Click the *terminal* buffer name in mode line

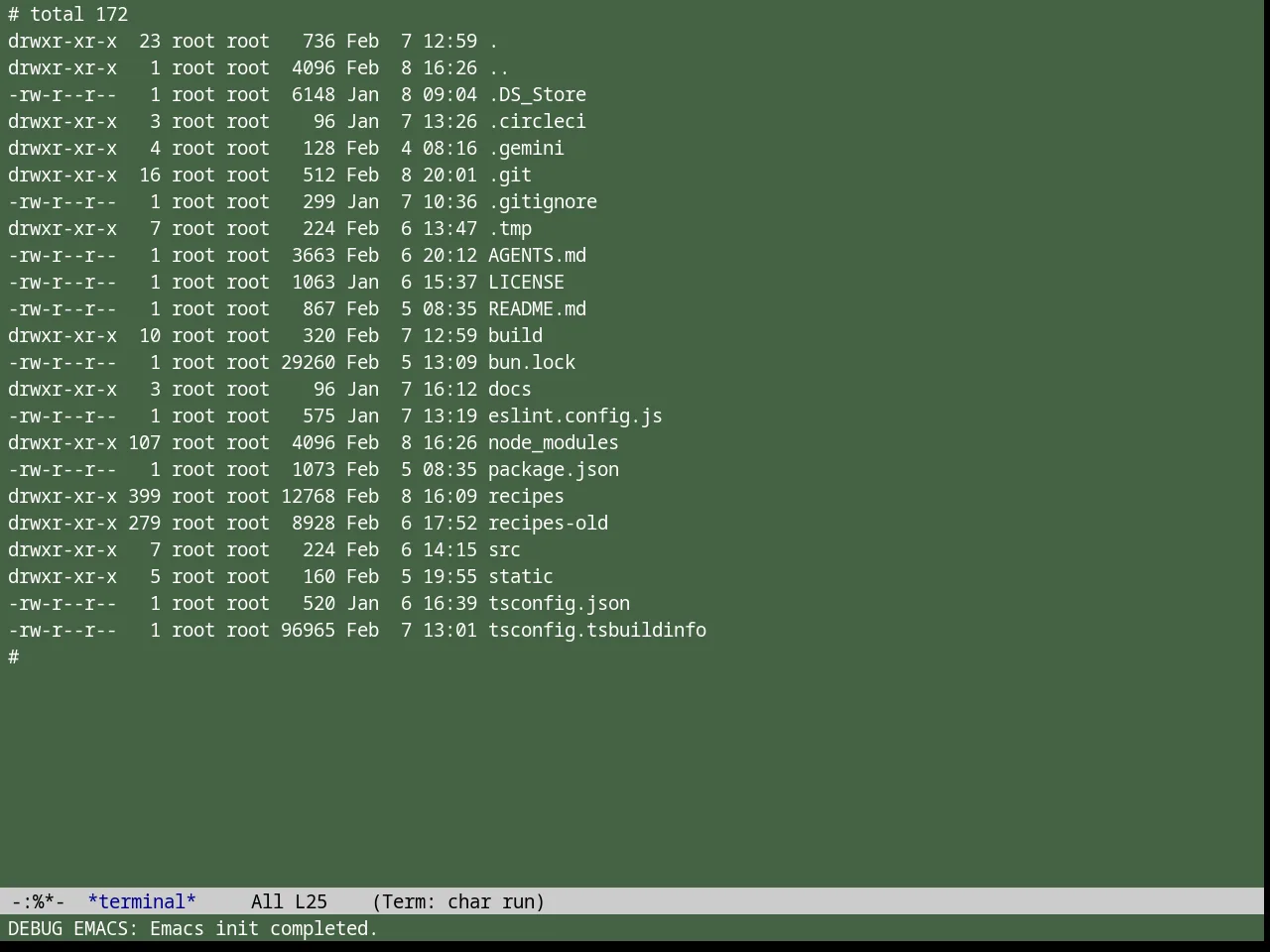(x=142, y=902)
